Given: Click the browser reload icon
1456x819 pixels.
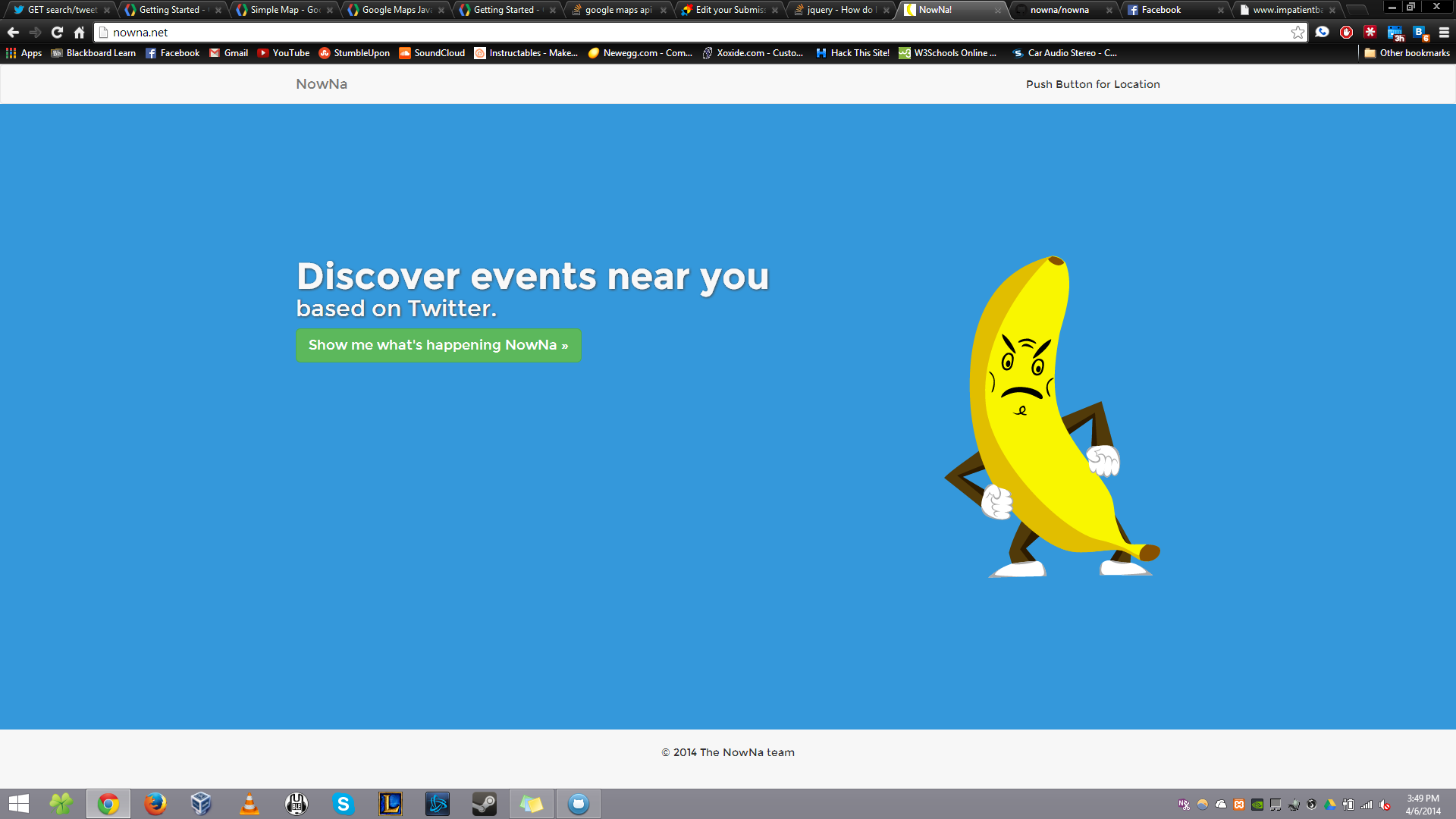Looking at the screenshot, I should (x=57, y=33).
